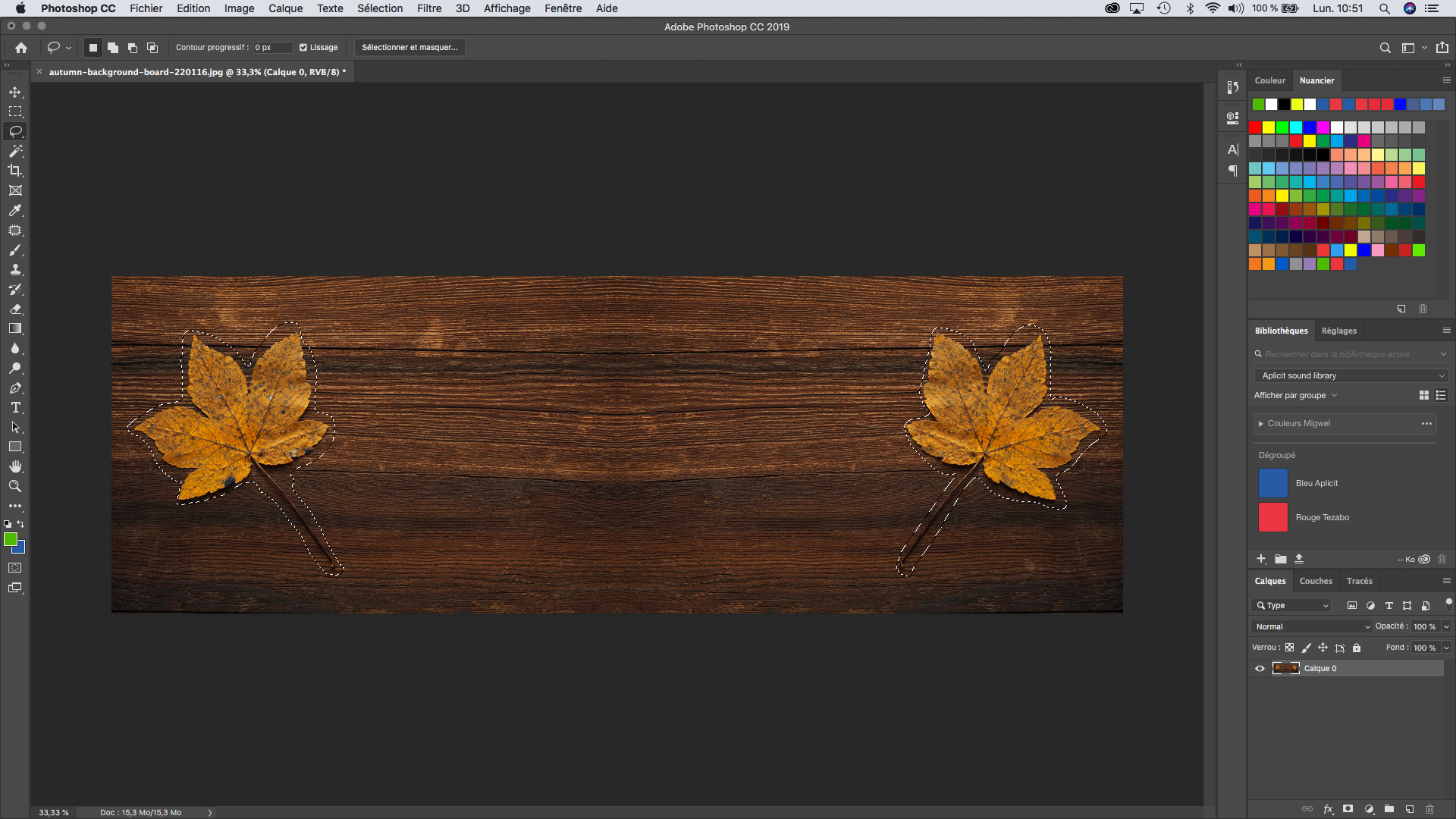
Task: Select the Type tool
Action: 15,408
